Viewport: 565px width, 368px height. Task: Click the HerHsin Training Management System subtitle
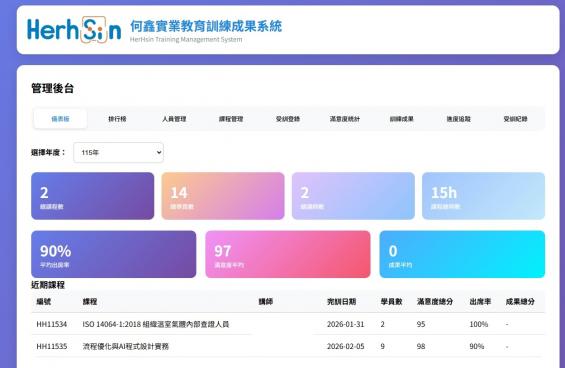click(x=186, y=39)
